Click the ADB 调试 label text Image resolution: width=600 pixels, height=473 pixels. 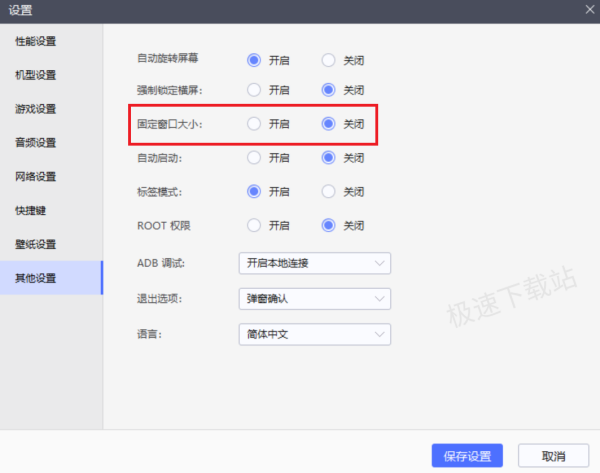pos(161,263)
